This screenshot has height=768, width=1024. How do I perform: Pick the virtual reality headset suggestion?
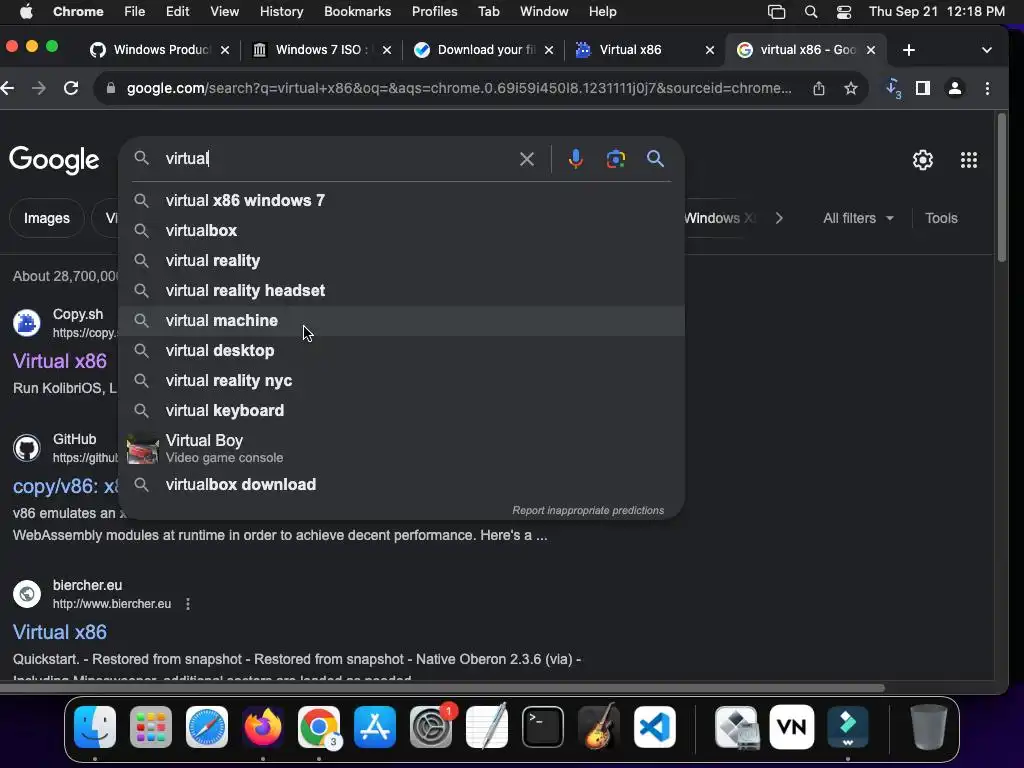coord(402,291)
